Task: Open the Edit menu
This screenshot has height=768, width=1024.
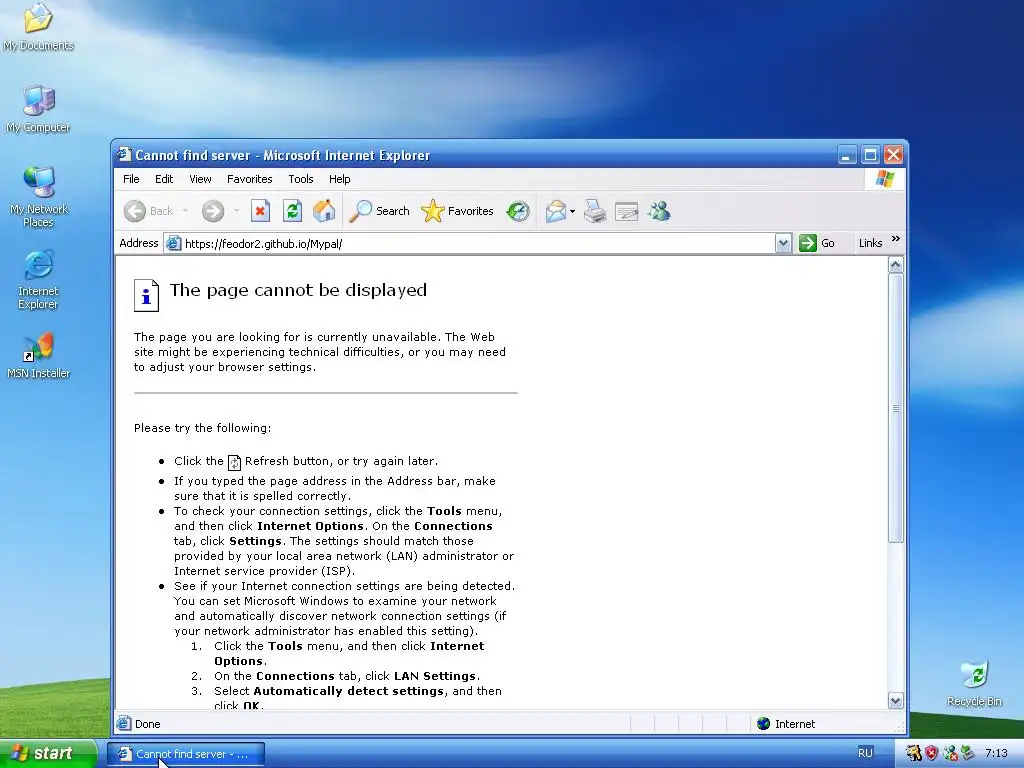Action: [164, 179]
